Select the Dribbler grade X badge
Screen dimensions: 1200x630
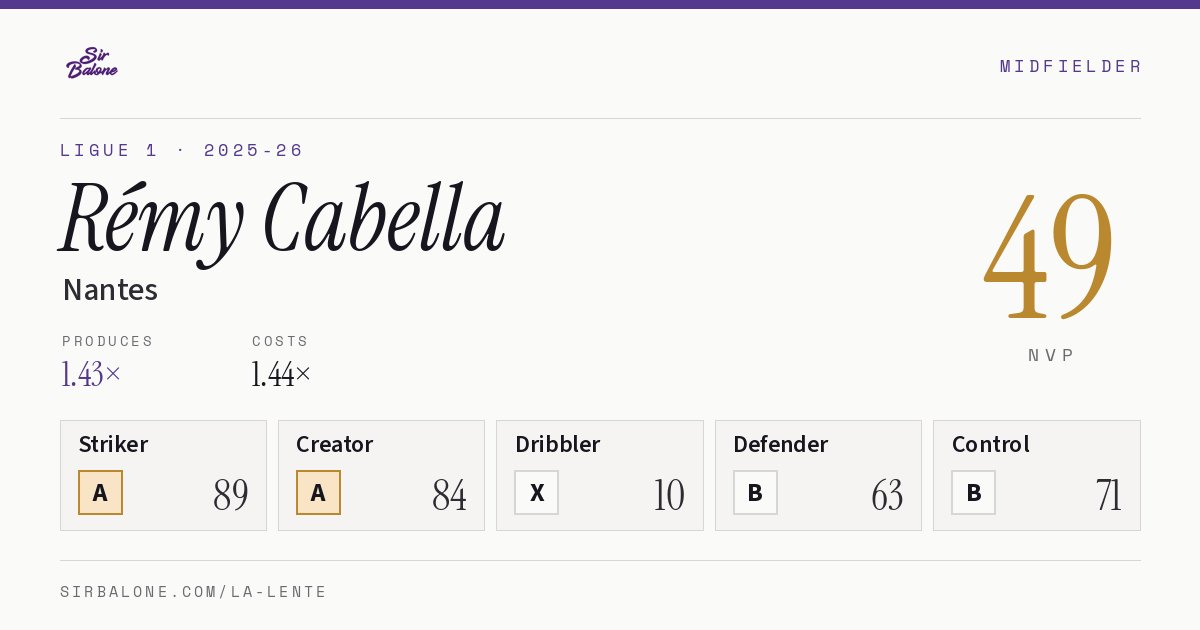(x=537, y=492)
